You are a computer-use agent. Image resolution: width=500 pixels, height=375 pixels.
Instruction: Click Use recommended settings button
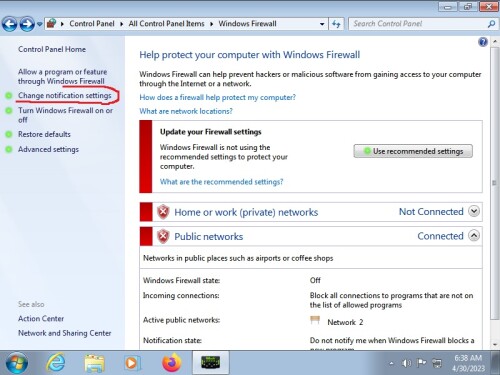pyautogui.click(x=413, y=151)
